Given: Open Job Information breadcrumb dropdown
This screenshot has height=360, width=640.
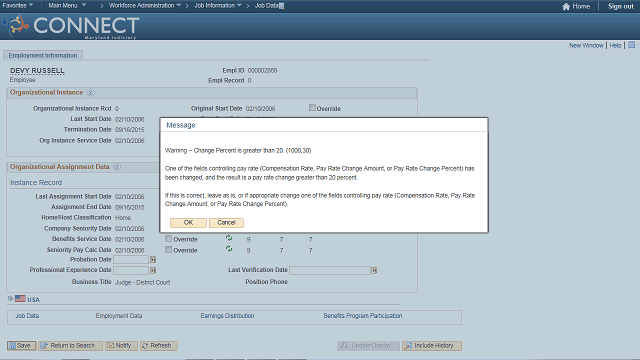Looking at the screenshot, I should click(x=218, y=6).
